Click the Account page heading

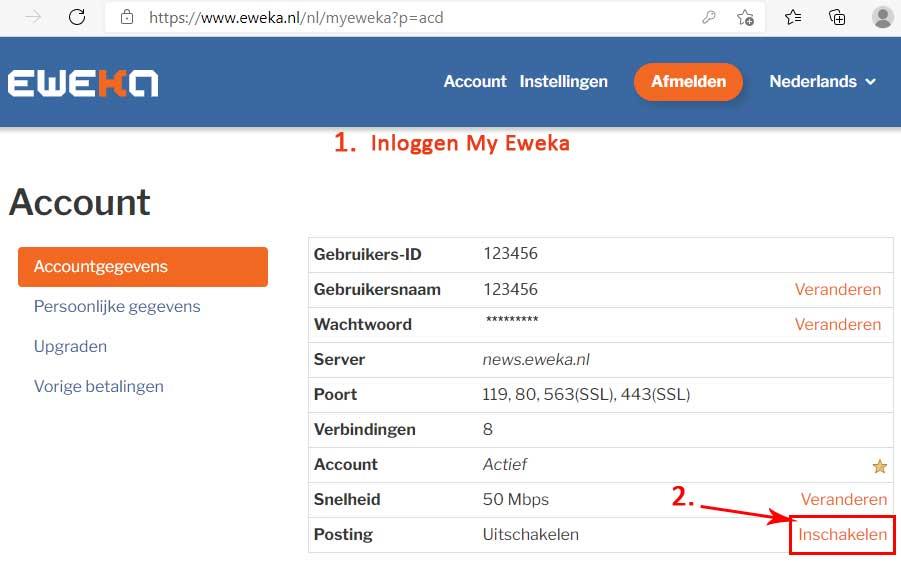pos(80,202)
